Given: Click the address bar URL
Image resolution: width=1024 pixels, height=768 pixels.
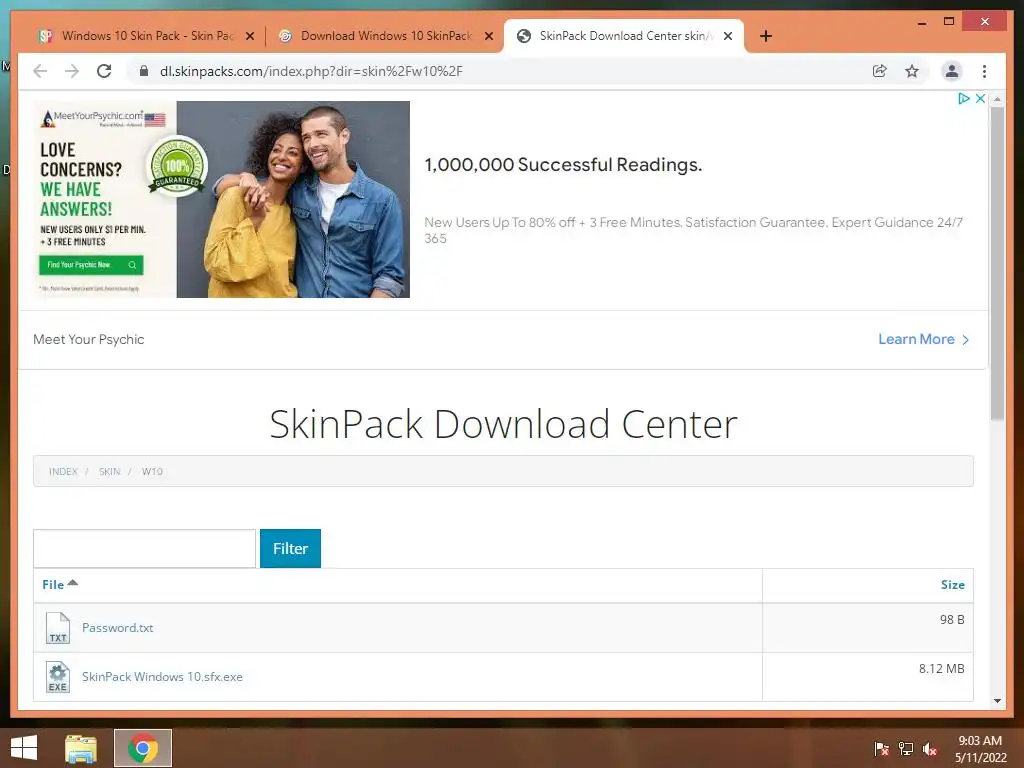Looking at the screenshot, I should click(311, 71).
